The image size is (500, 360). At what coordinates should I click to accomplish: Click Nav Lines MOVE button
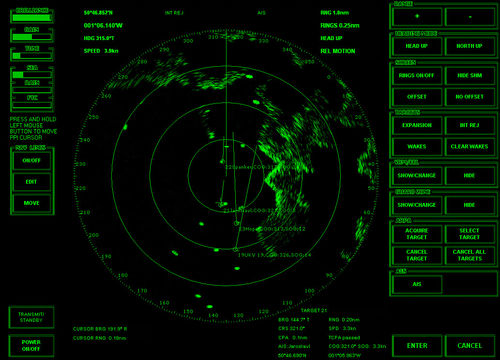tap(32, 203)
